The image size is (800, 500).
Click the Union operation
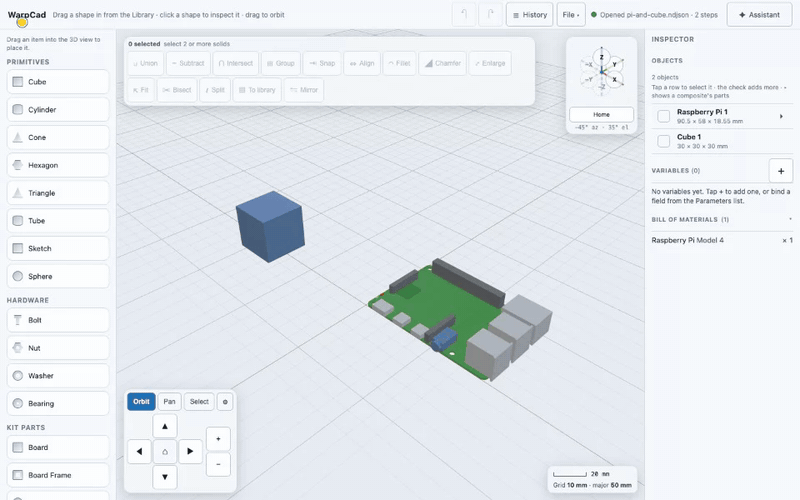[x=145, y=63]
